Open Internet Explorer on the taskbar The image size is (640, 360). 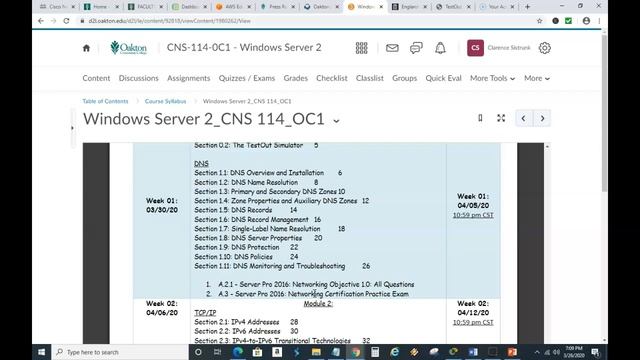click(394, 352)
